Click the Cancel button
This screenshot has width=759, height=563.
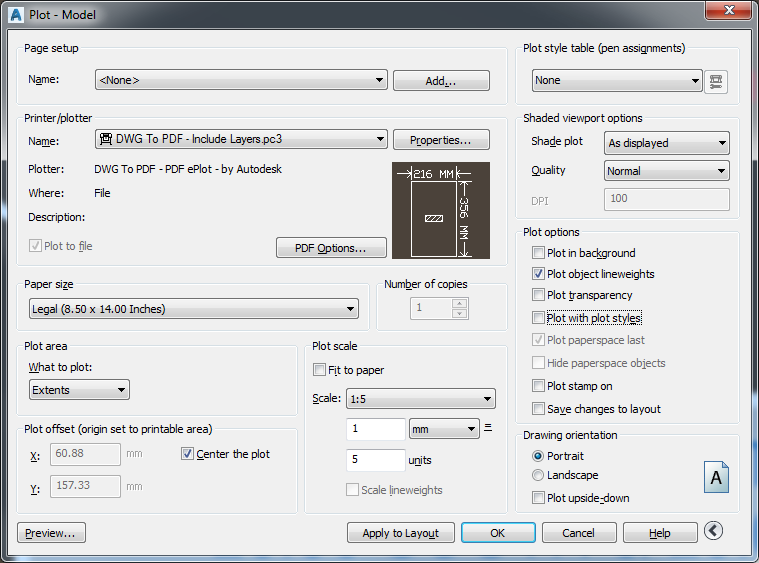pyautogui.click(x=579, y=533)
